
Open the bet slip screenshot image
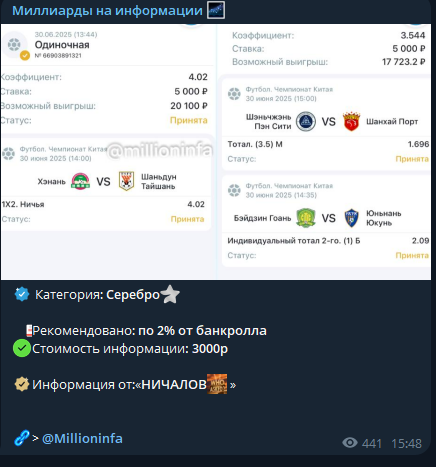(x=216, y=152)
